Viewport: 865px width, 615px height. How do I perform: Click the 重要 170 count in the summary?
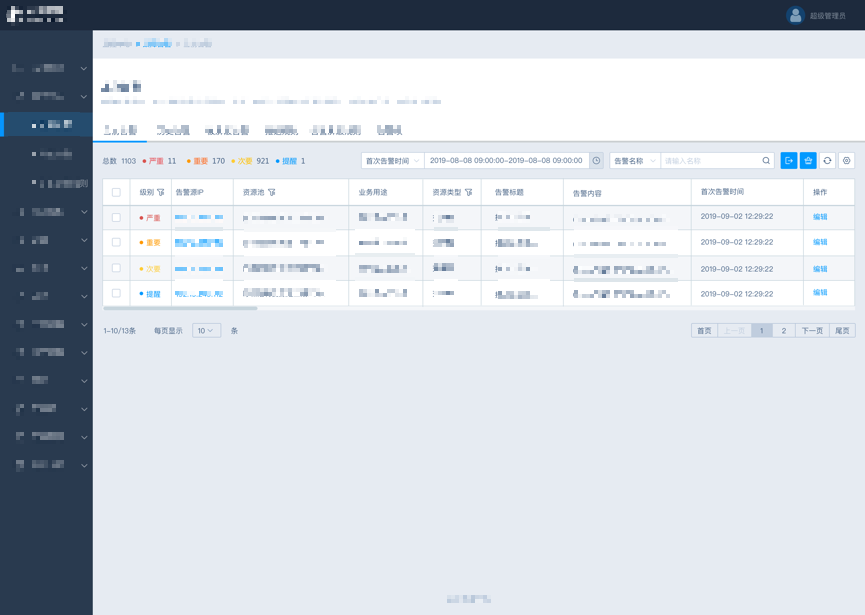click(x=206, y=161)
